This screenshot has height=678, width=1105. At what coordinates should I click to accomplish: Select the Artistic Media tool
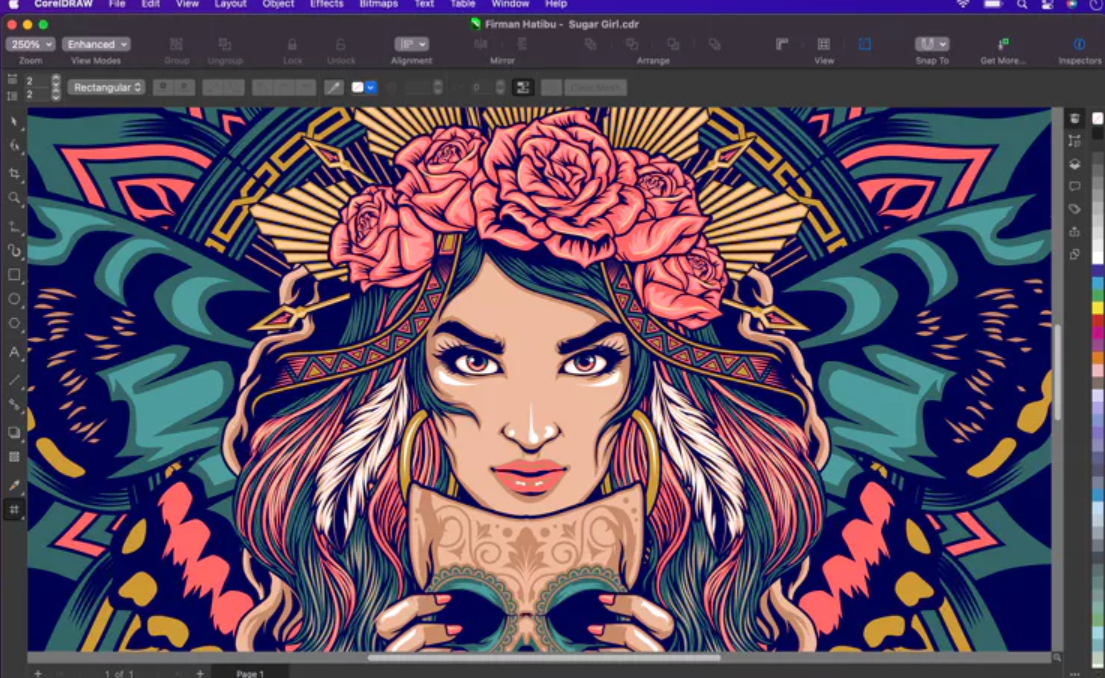click(13, 250)
